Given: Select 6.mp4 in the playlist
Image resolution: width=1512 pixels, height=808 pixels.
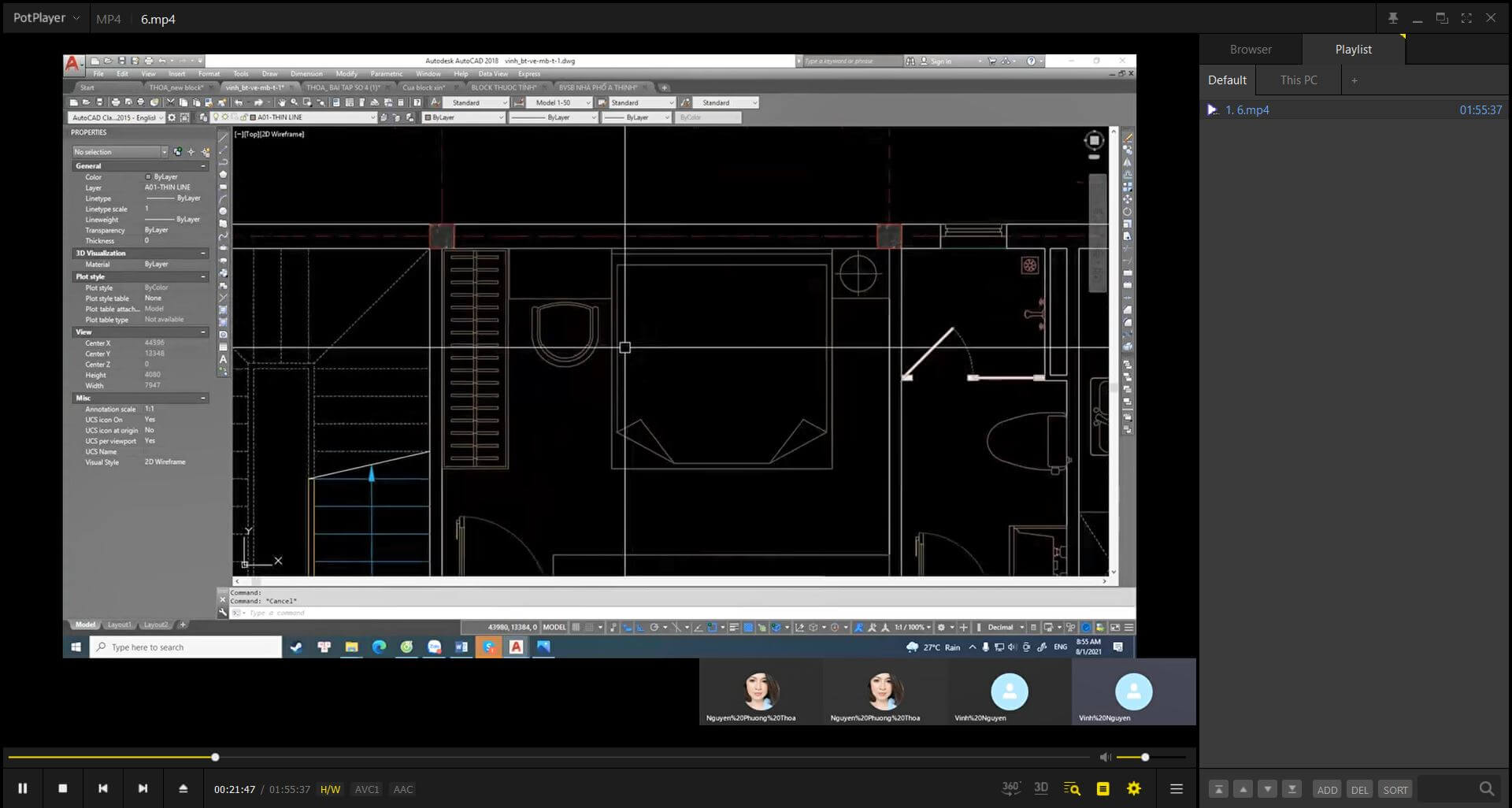Looking at the screenshot, I should click(1249, 110).
